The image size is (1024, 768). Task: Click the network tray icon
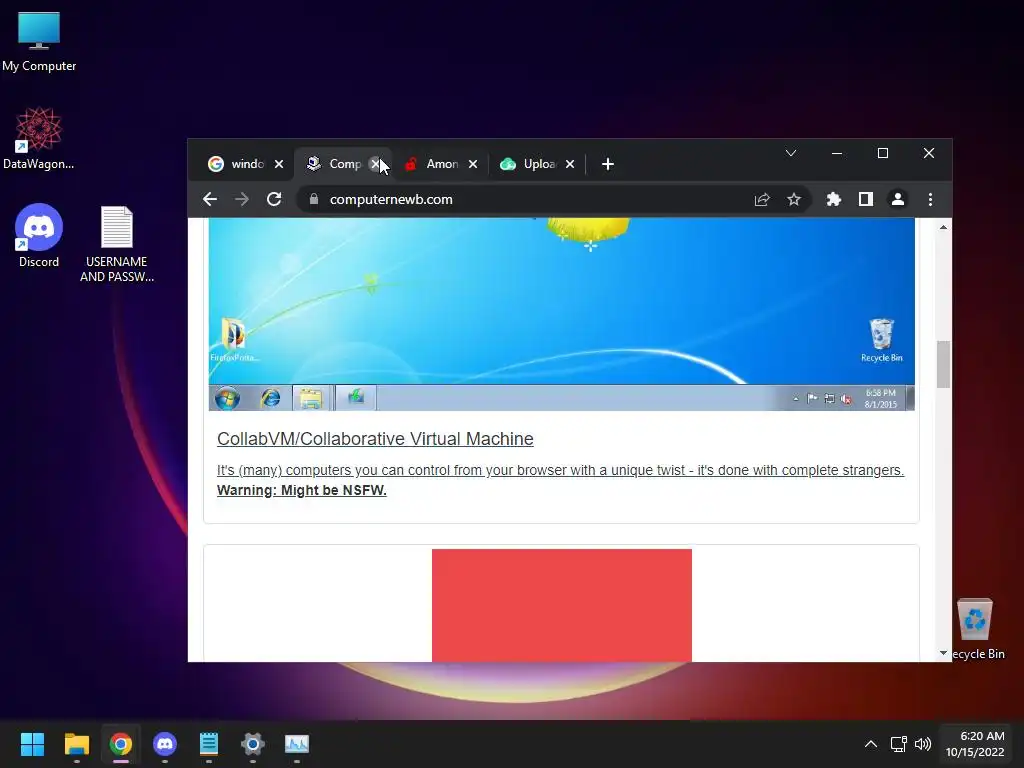pos(899,744)
